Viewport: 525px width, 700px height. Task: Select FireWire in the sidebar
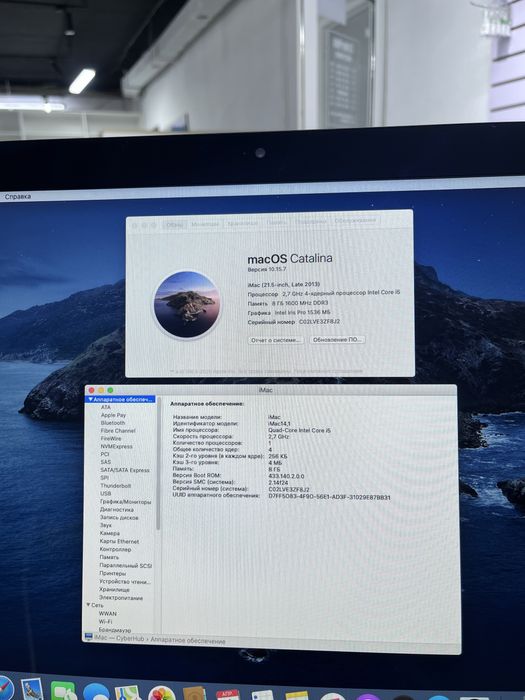point(111,438)
